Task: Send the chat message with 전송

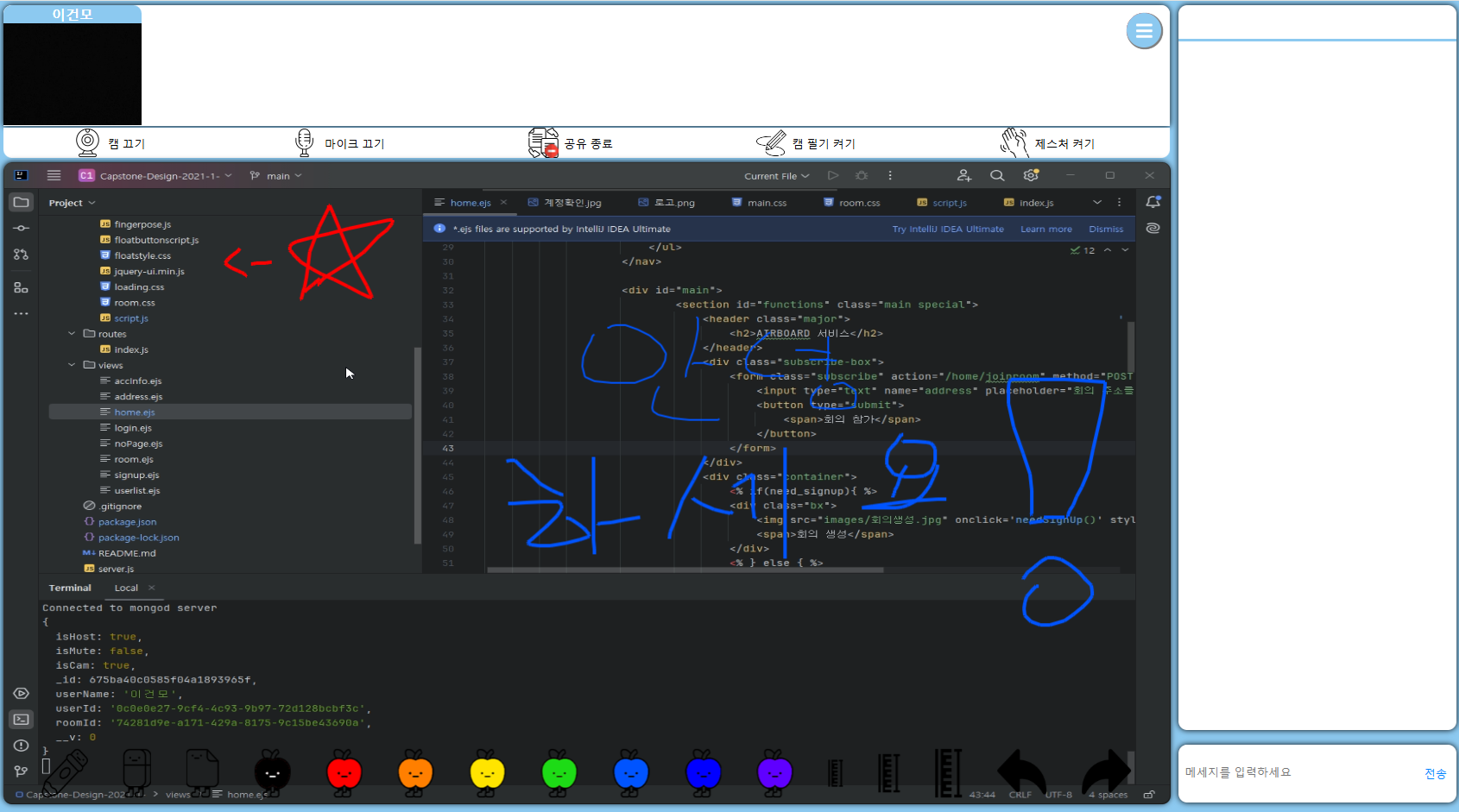Action: (x=1435, y=774)
